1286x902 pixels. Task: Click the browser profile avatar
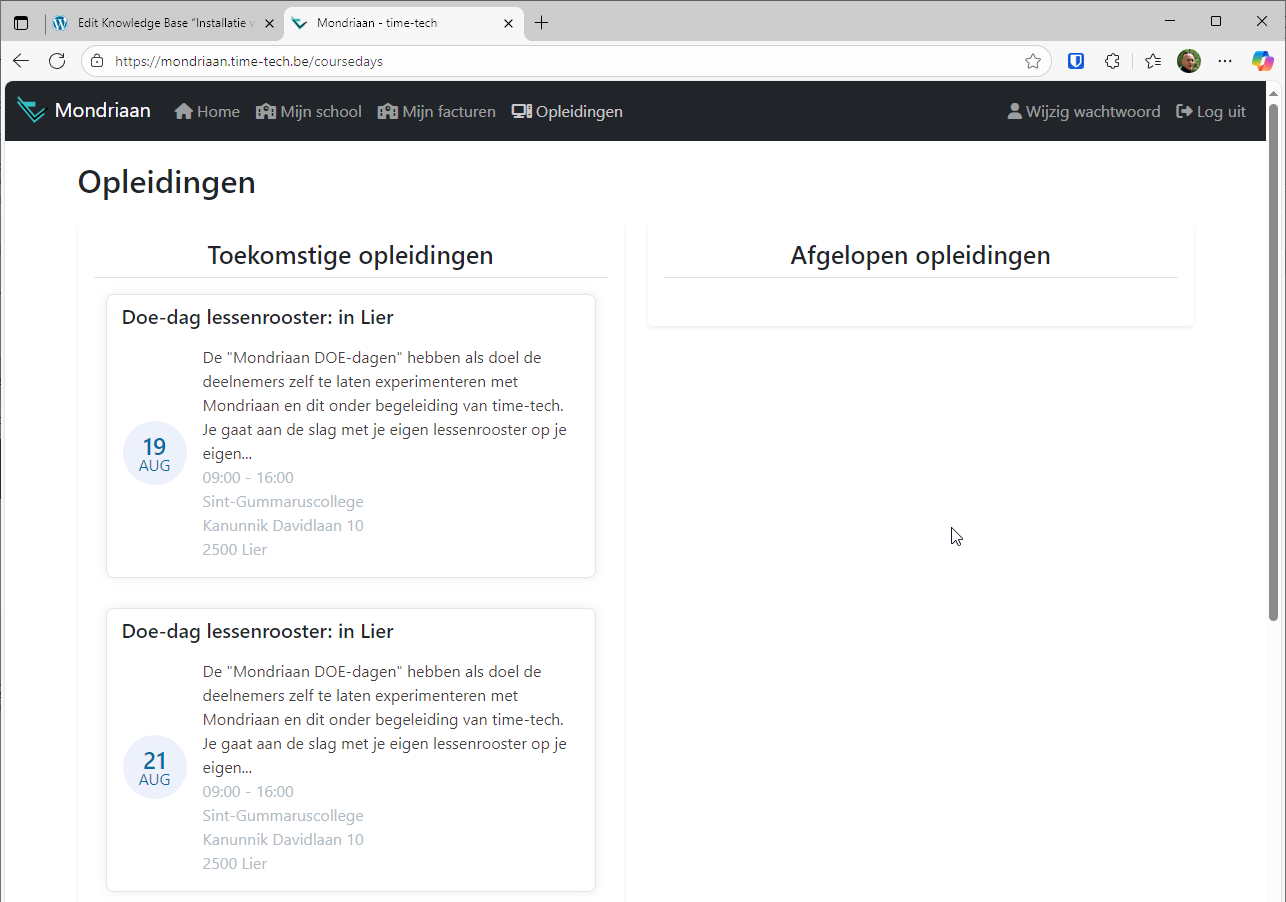1189,61
